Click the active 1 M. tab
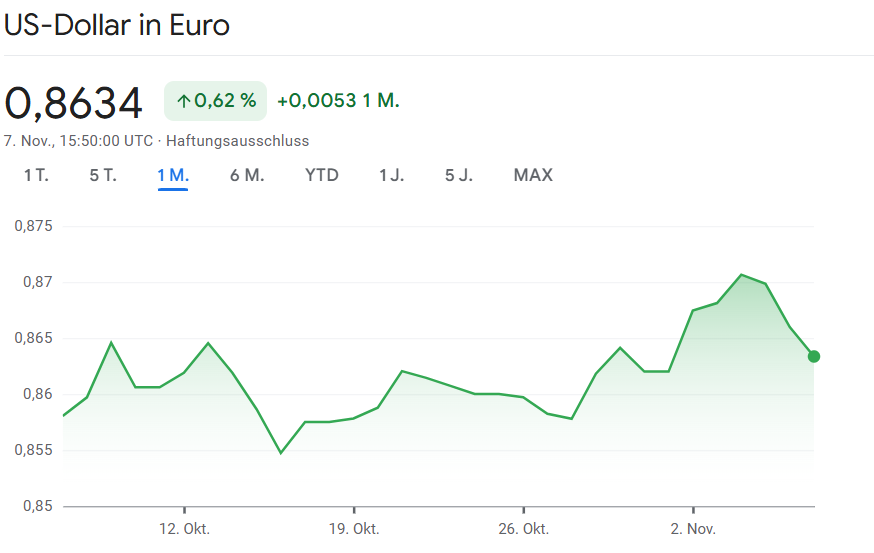The height and width of the screenshot is (553, 874). point(173,176)
